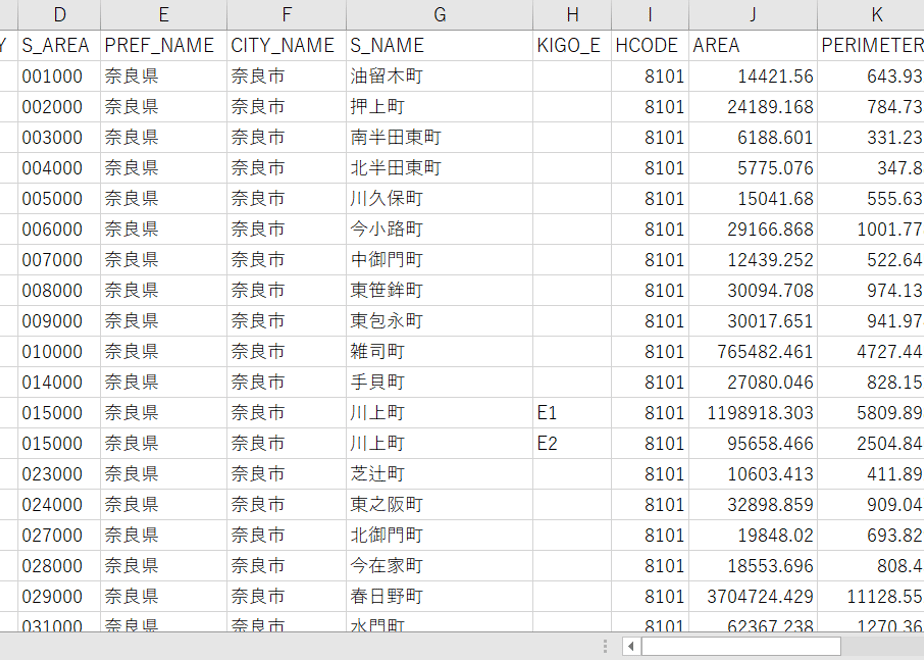
Task: Select the cell 川久保町
Action: click(440, 199)
